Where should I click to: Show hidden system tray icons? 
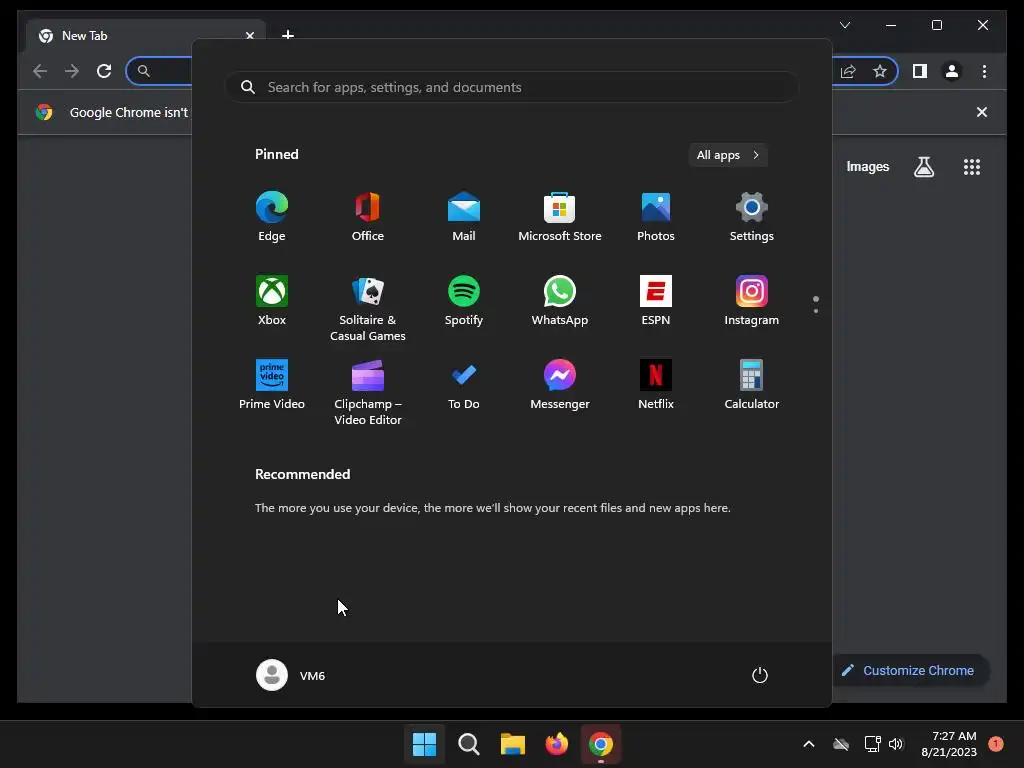[808, 744]
